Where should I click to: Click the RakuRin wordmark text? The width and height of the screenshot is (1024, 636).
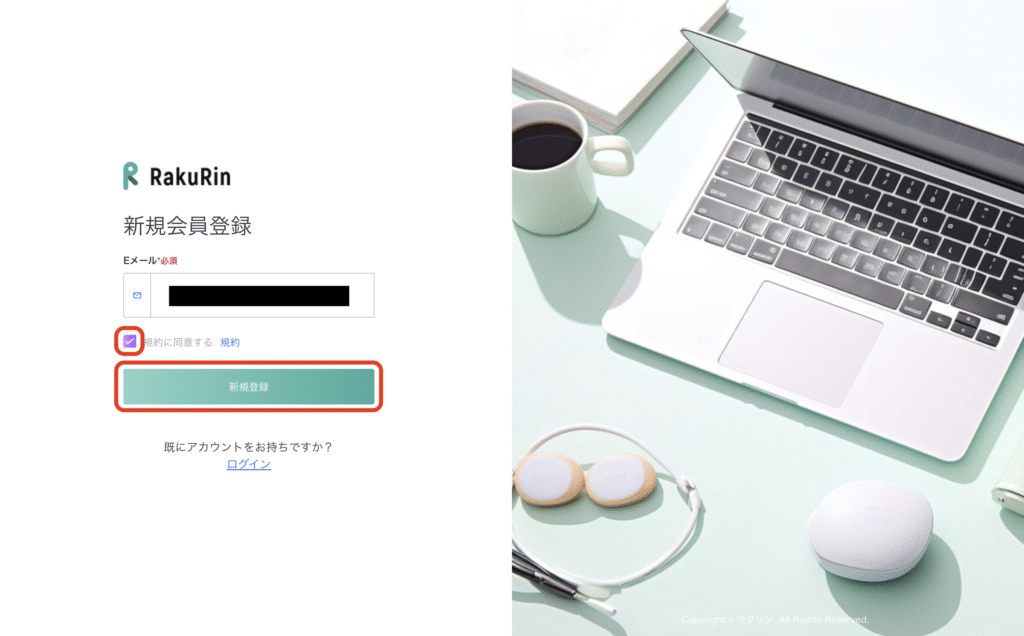click(190, 177)
